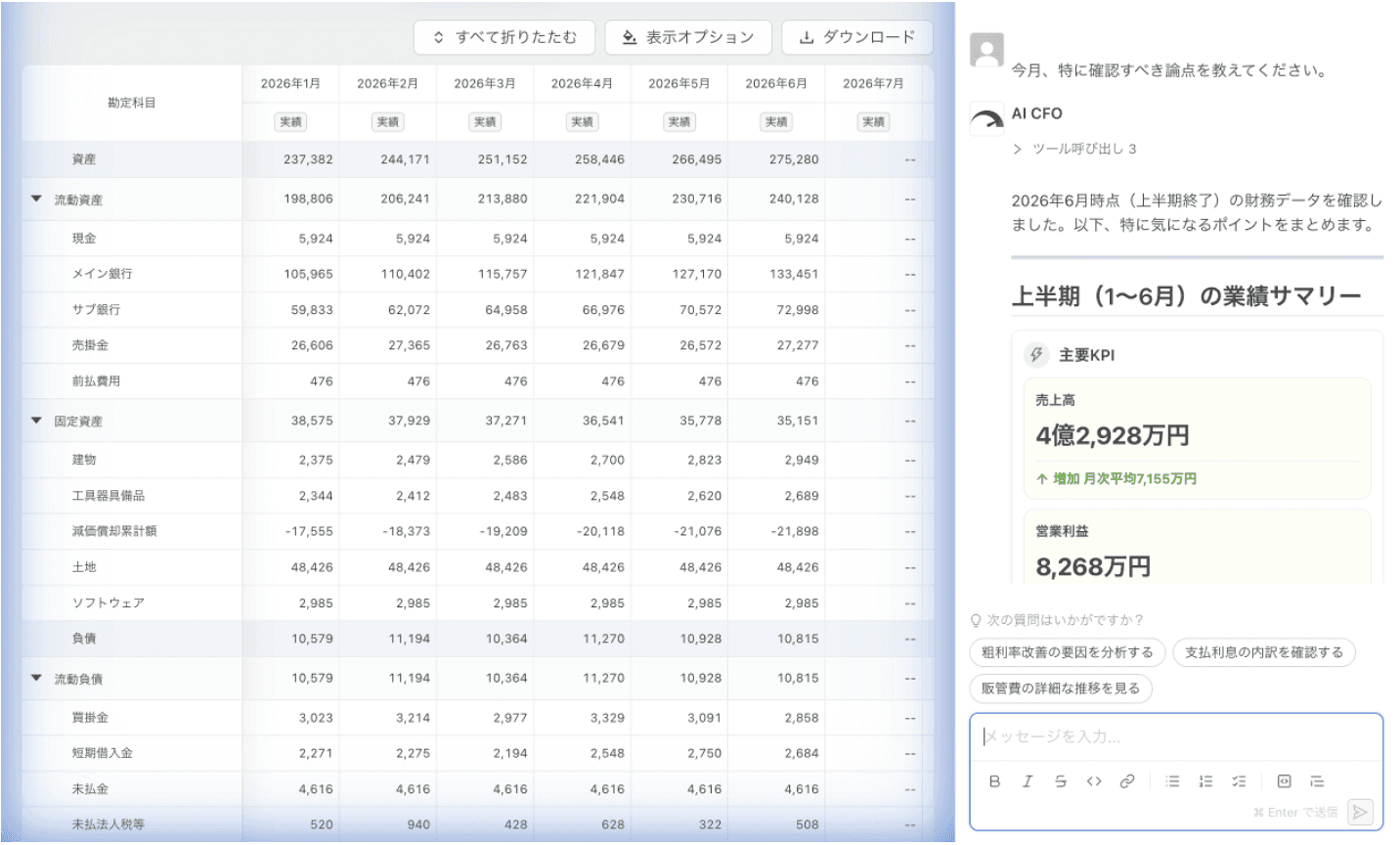Select the 土地 row label
The image size is (1400, 845).
[x=84, y=567]
